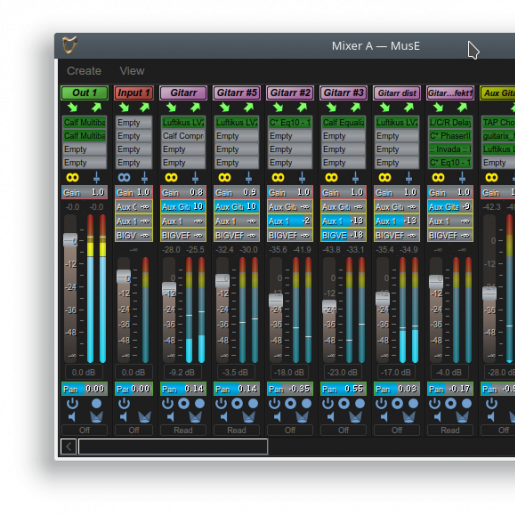The height and width of the screenshot is (515, 515).
Task: Toggle solo on Gitar...fekt1 strip
Action: 462,417
